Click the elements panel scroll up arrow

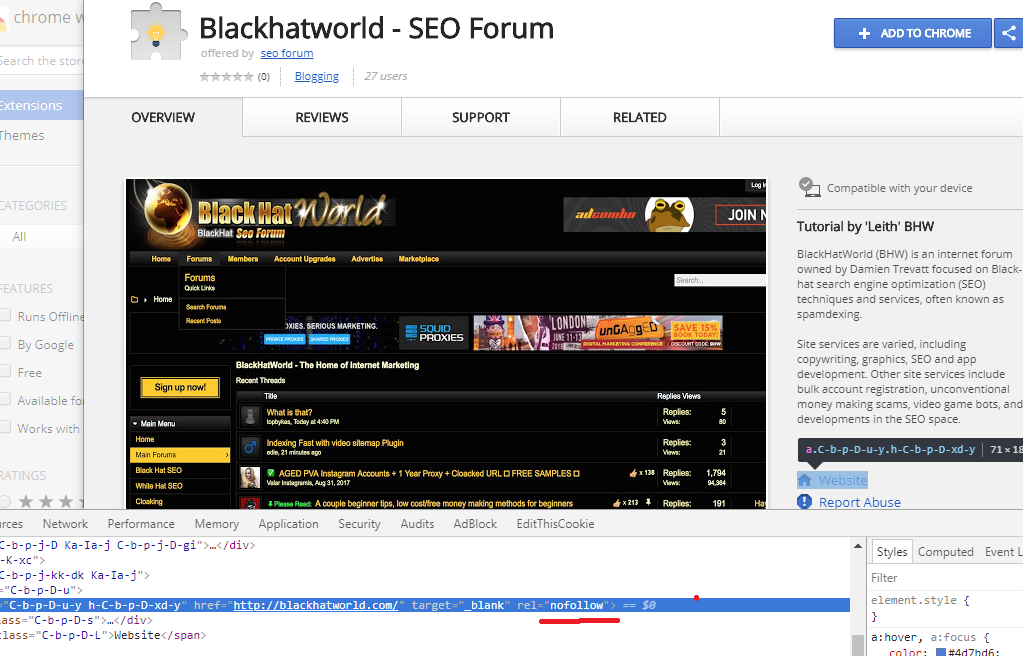(x=858, y=546)
